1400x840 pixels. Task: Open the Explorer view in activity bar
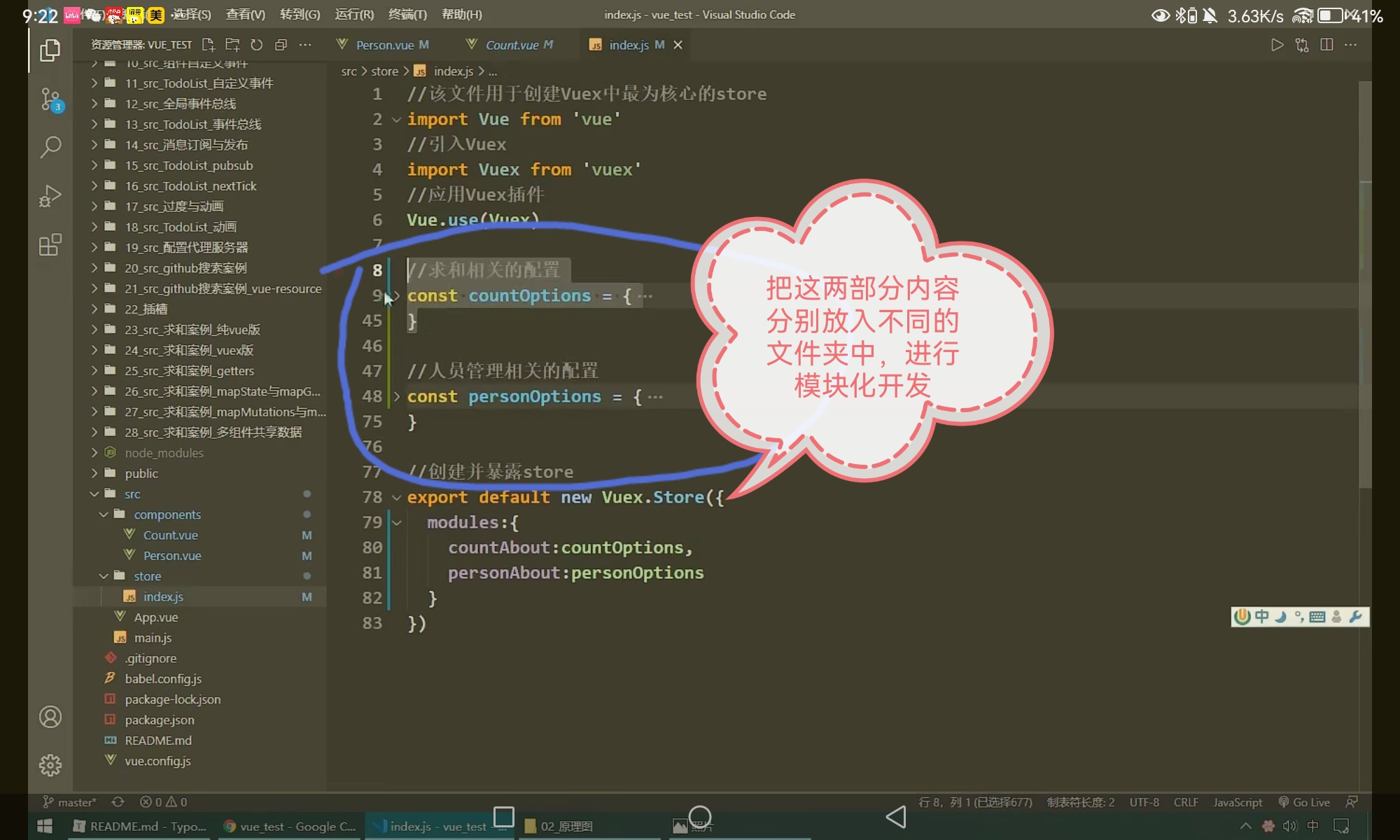pos(50,50)
